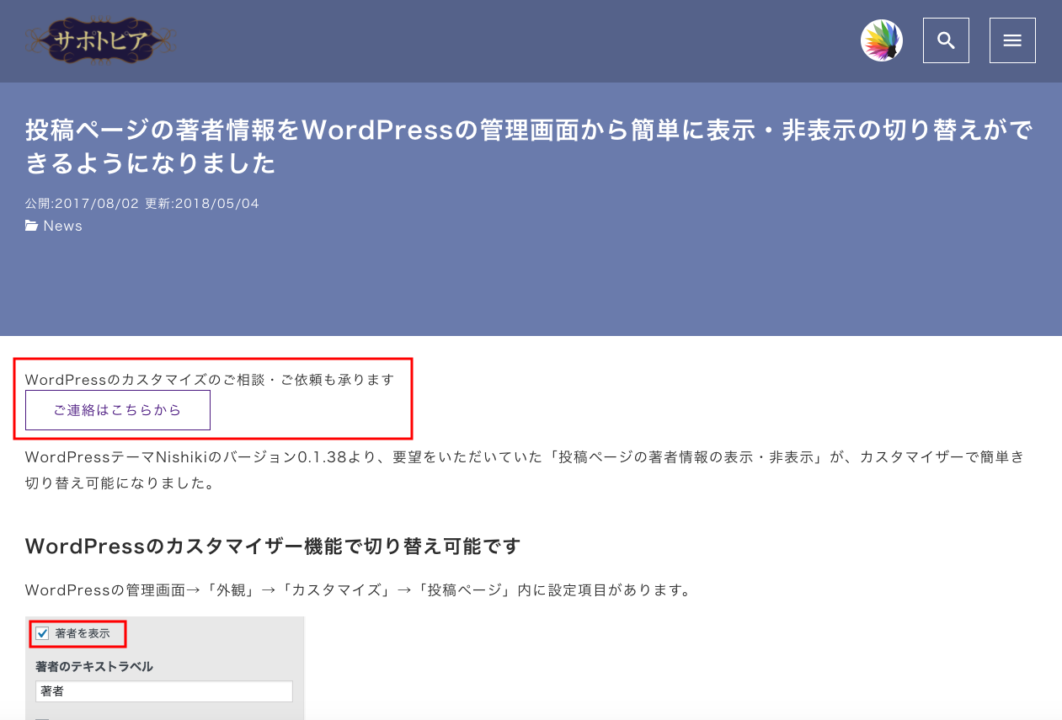Screen dimensions: 1062x720
Task: Toggle the 著者を表示 checkbox
Action: (x=43, y=633)
